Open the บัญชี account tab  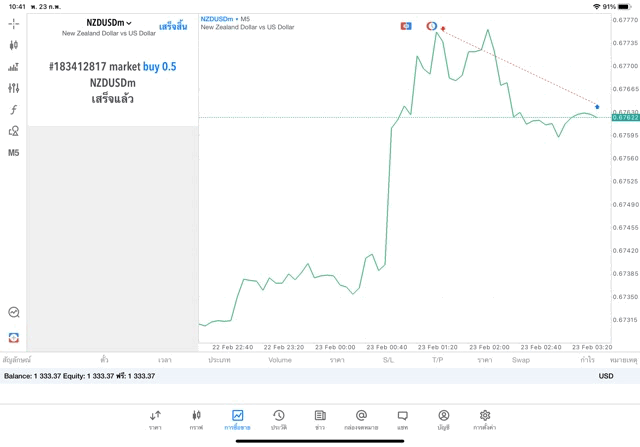[x=444, y=420]
